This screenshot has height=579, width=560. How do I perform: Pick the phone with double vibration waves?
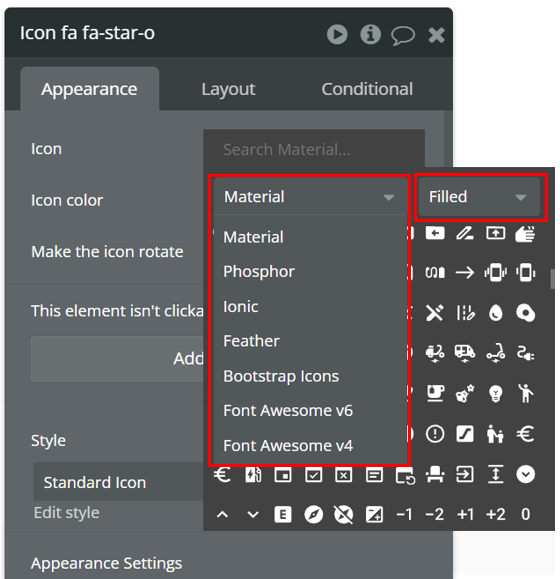[495, 273]
